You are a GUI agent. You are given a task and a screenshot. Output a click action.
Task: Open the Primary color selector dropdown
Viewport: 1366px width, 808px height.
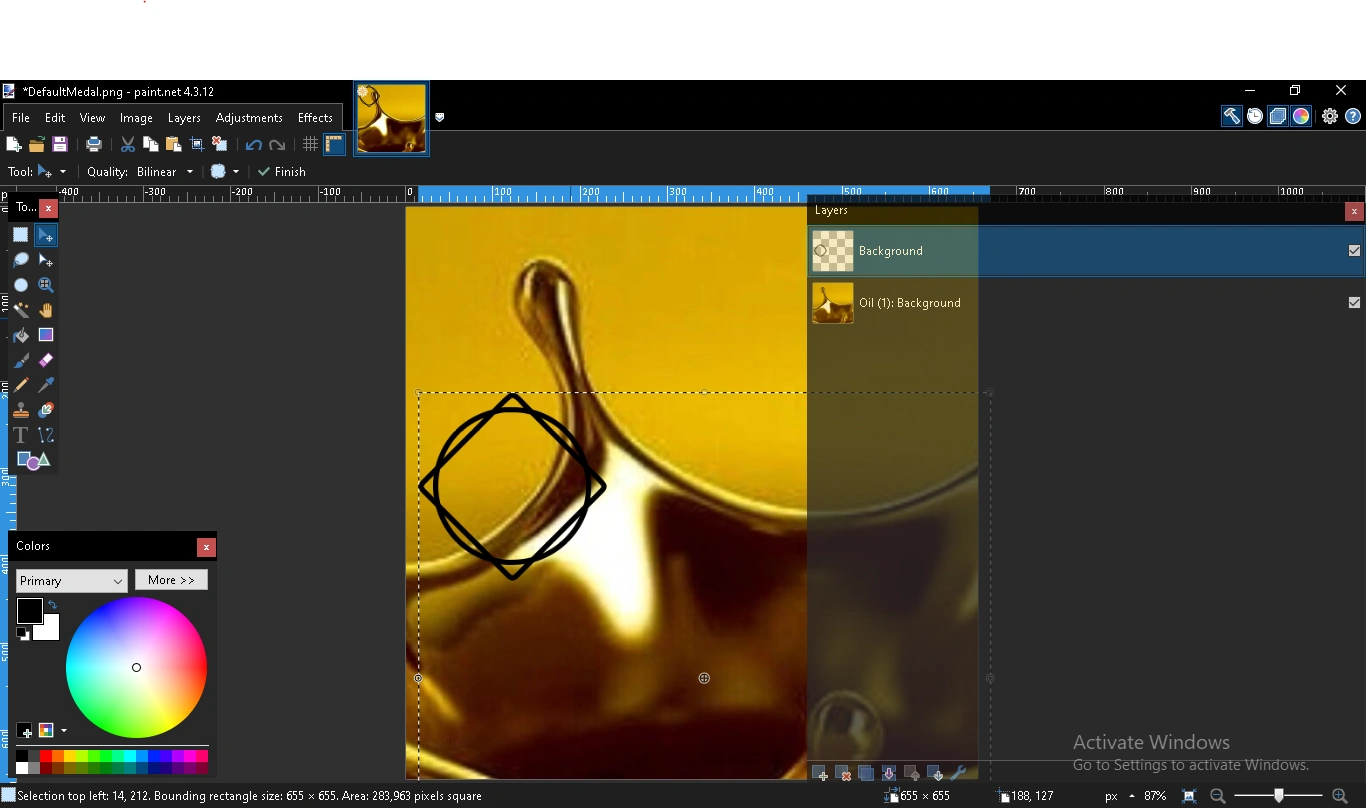click(x=72, y=581)
